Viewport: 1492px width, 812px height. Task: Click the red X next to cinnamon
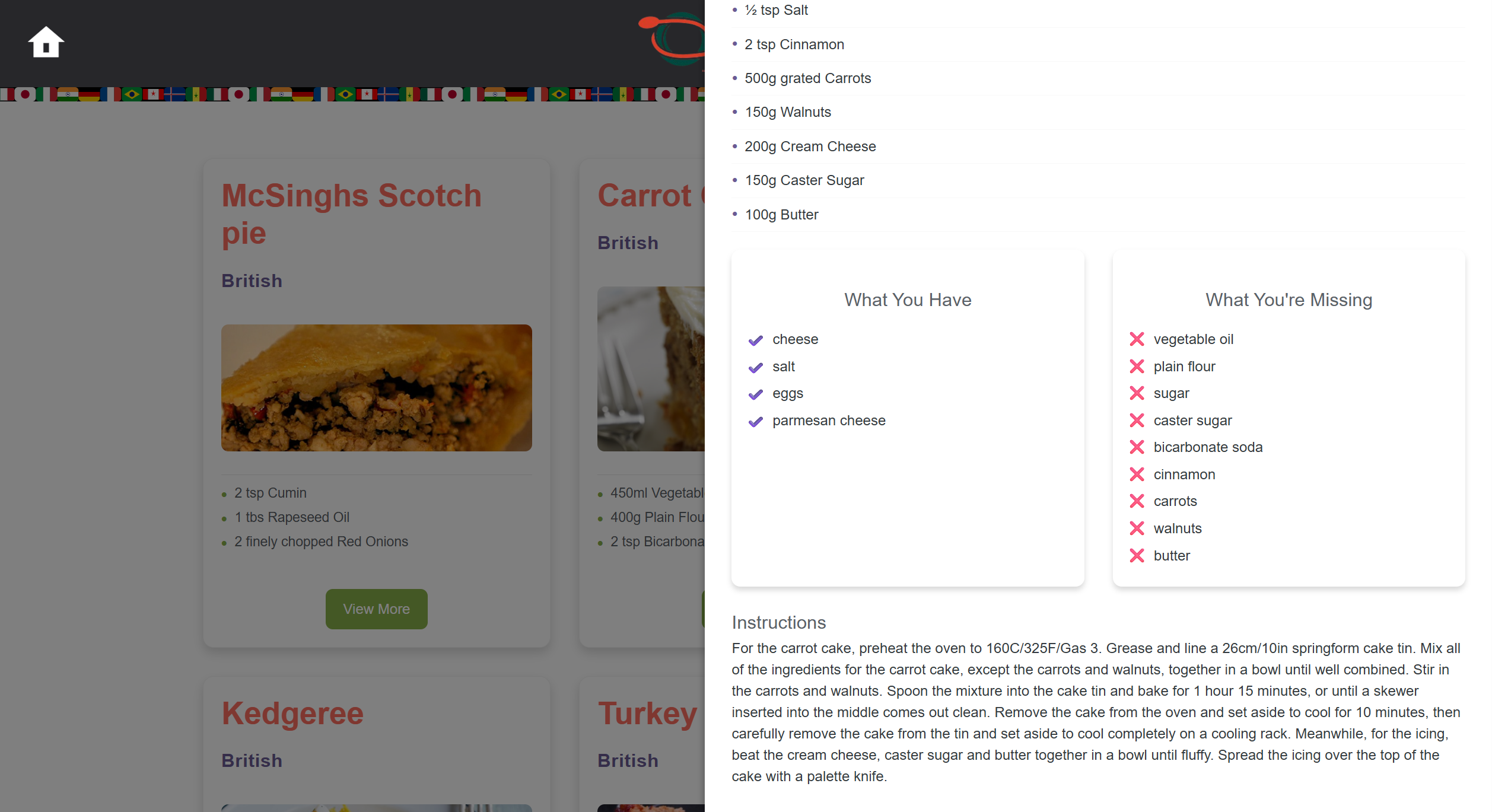tap(1136, 475)
